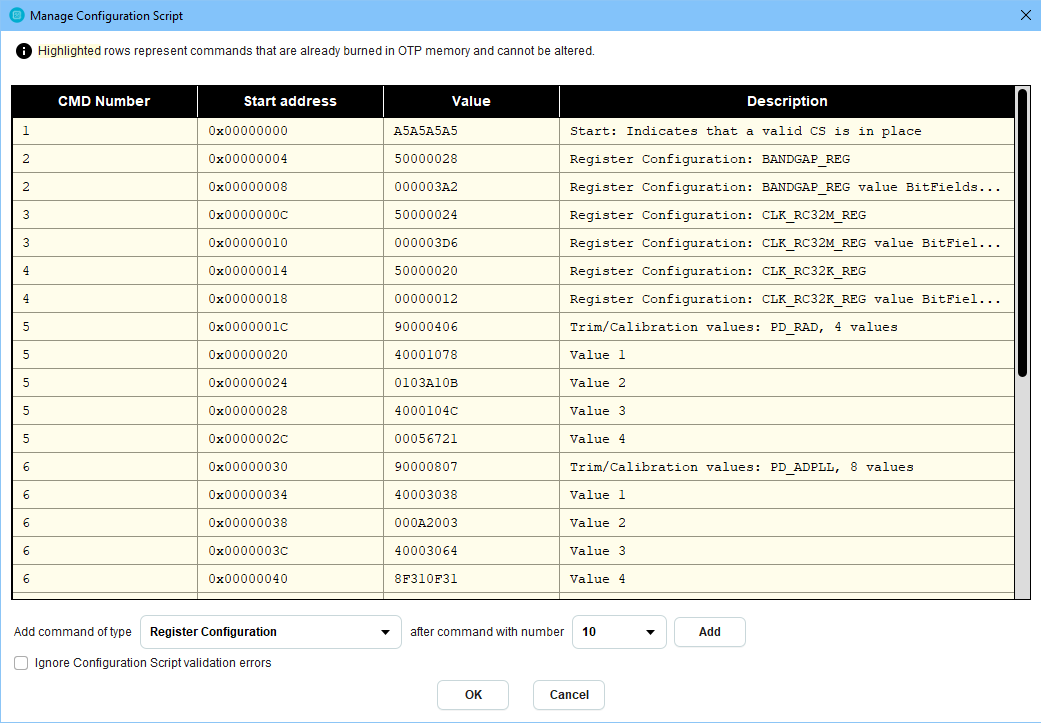Viewport: 1041px width, 723px height.
Task: Select the address 0x00000008 cell
Action: [x=290, y=187]
